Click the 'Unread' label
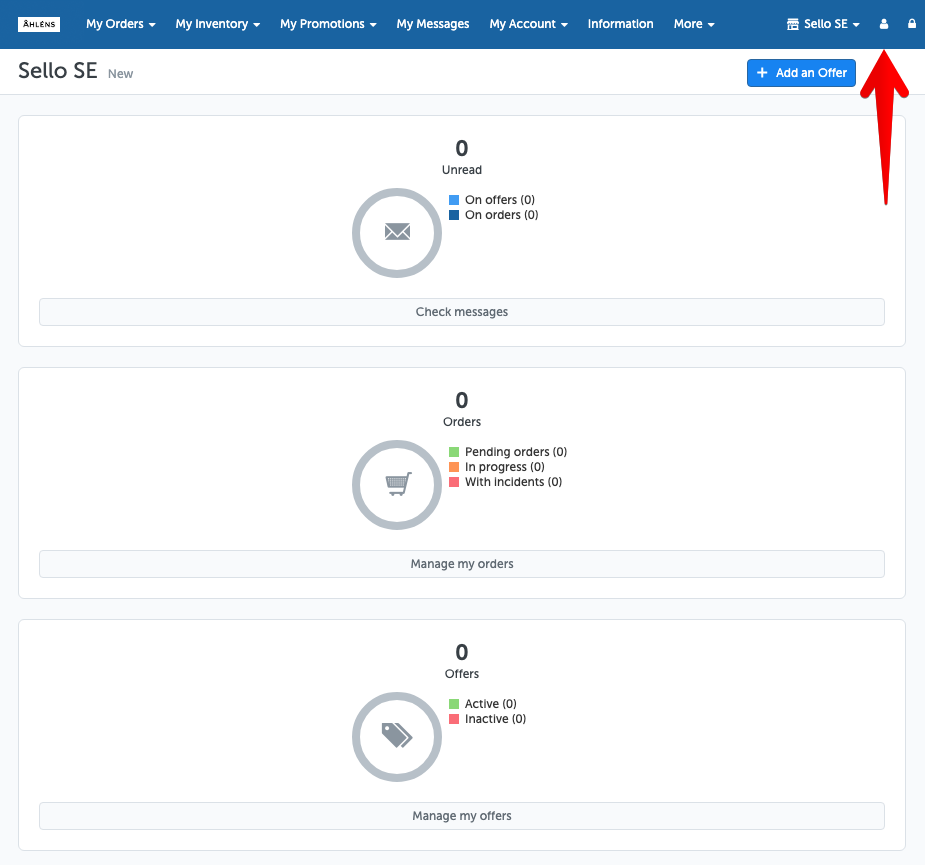The width and height of the screenshot is (925, 865). coord(462,170)
